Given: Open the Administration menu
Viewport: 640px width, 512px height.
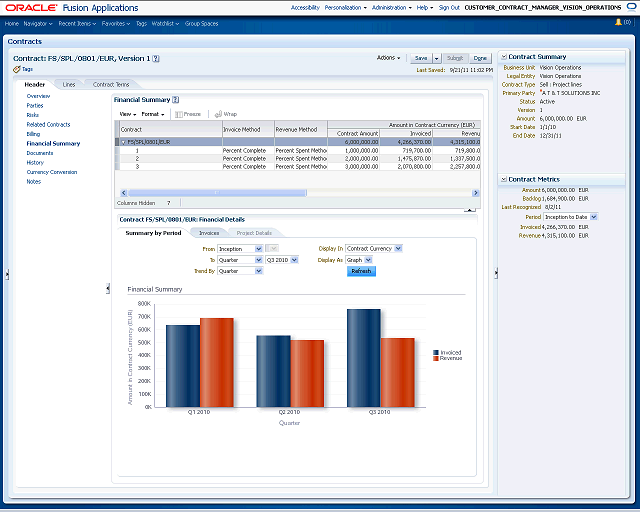Looking at the screenshot, I should 392,7.
